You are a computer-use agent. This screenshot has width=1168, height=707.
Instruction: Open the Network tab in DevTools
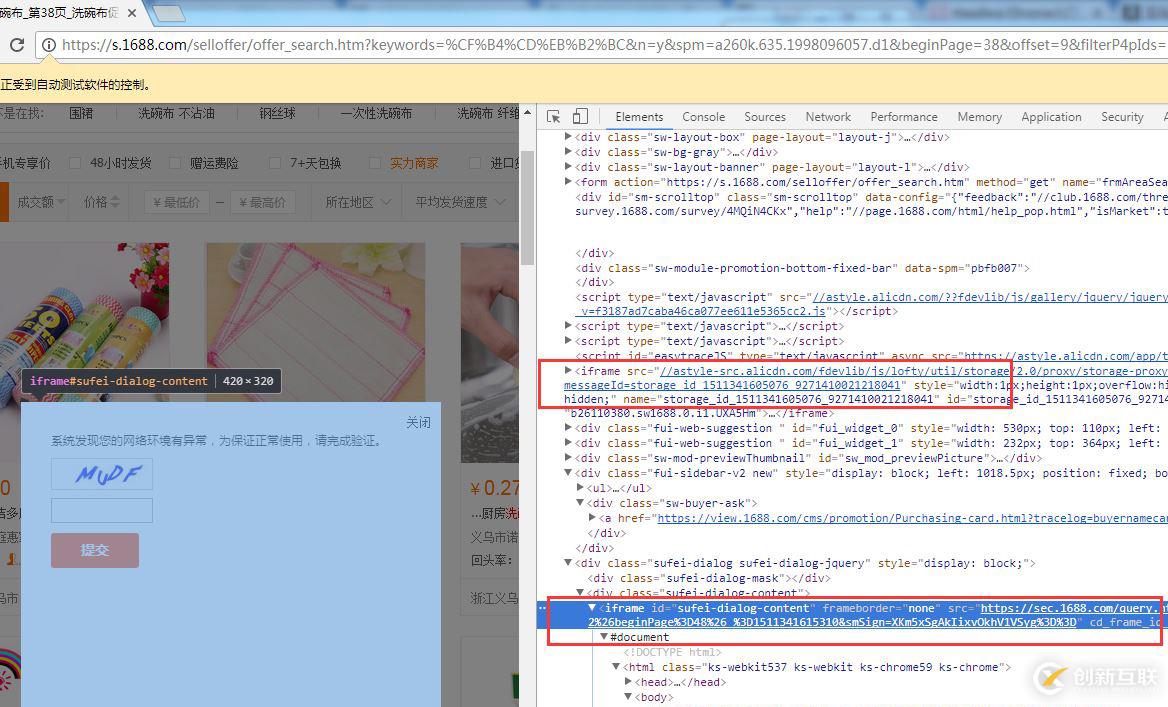[828, 117]
